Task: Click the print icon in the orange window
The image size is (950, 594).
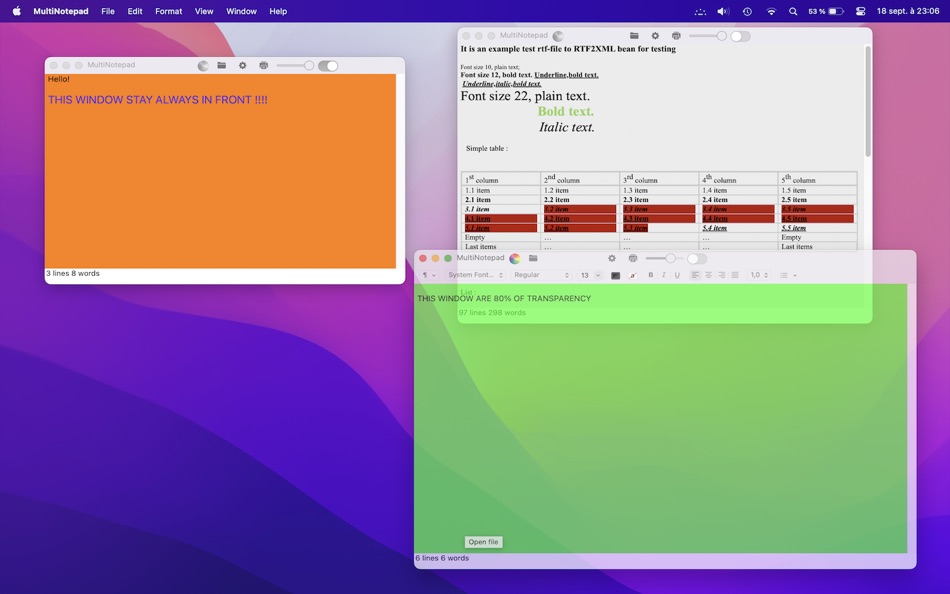Action: click(264, 65)
